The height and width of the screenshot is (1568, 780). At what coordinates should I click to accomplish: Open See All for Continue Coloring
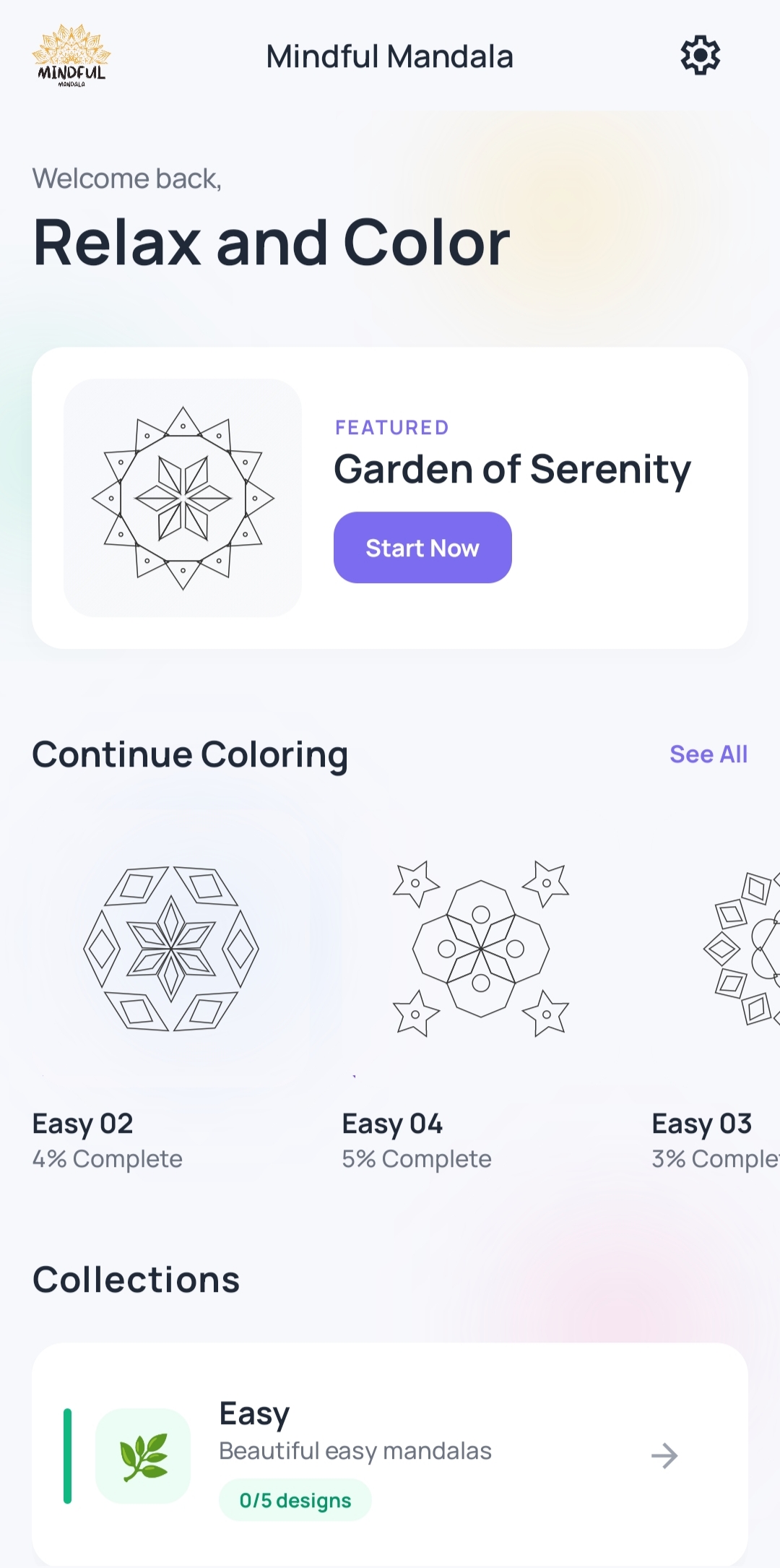[x=708, y=754]
